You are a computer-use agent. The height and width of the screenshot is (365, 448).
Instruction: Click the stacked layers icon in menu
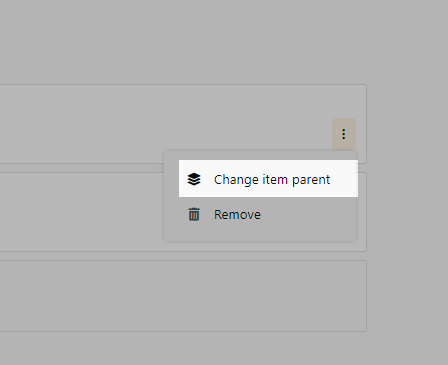click(x=194, y=179)
